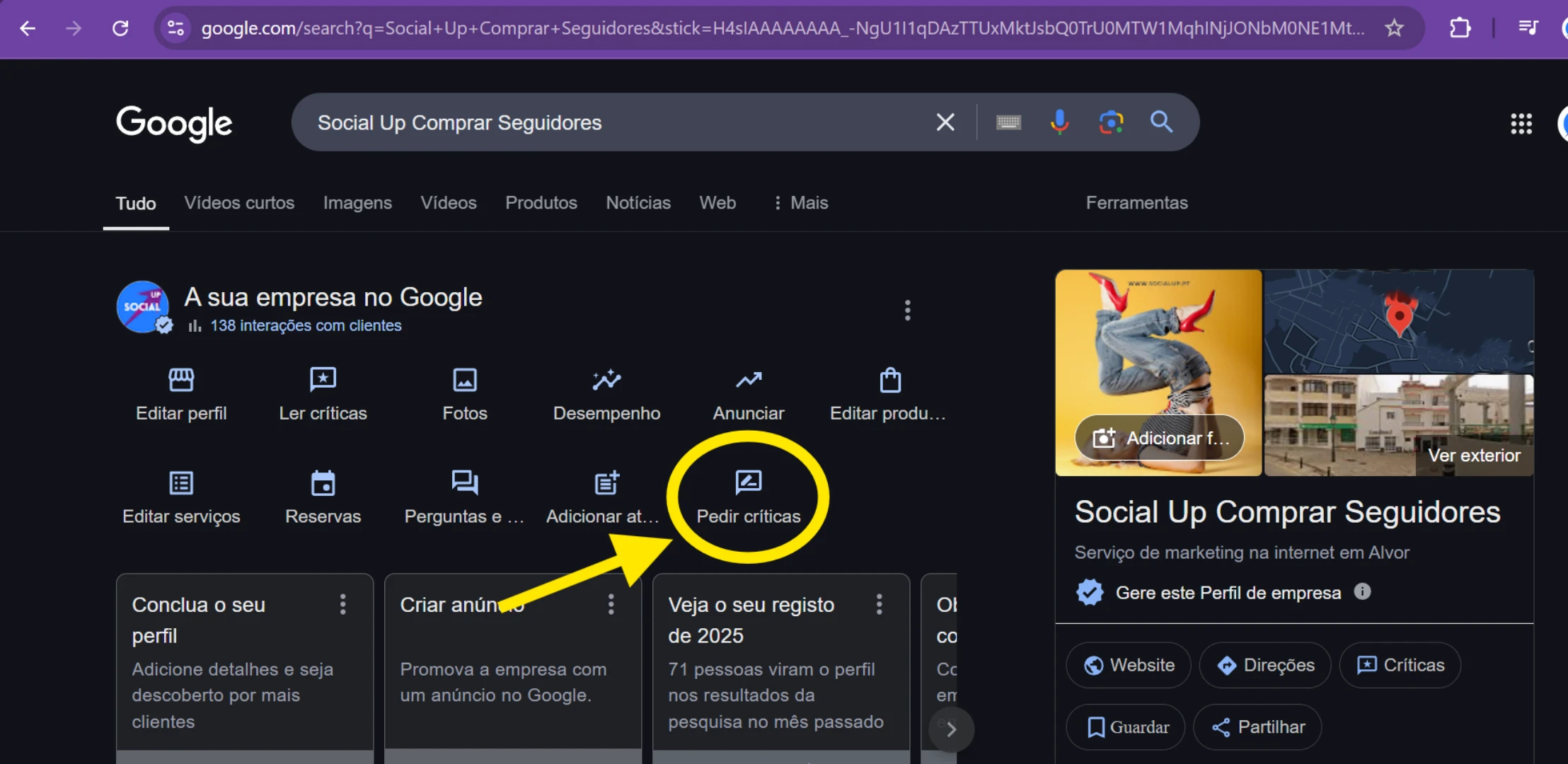Switch to the Produtos tab
Image resolution: width=1568 pixels, height=764 pixels.
(x=541, y=203)
